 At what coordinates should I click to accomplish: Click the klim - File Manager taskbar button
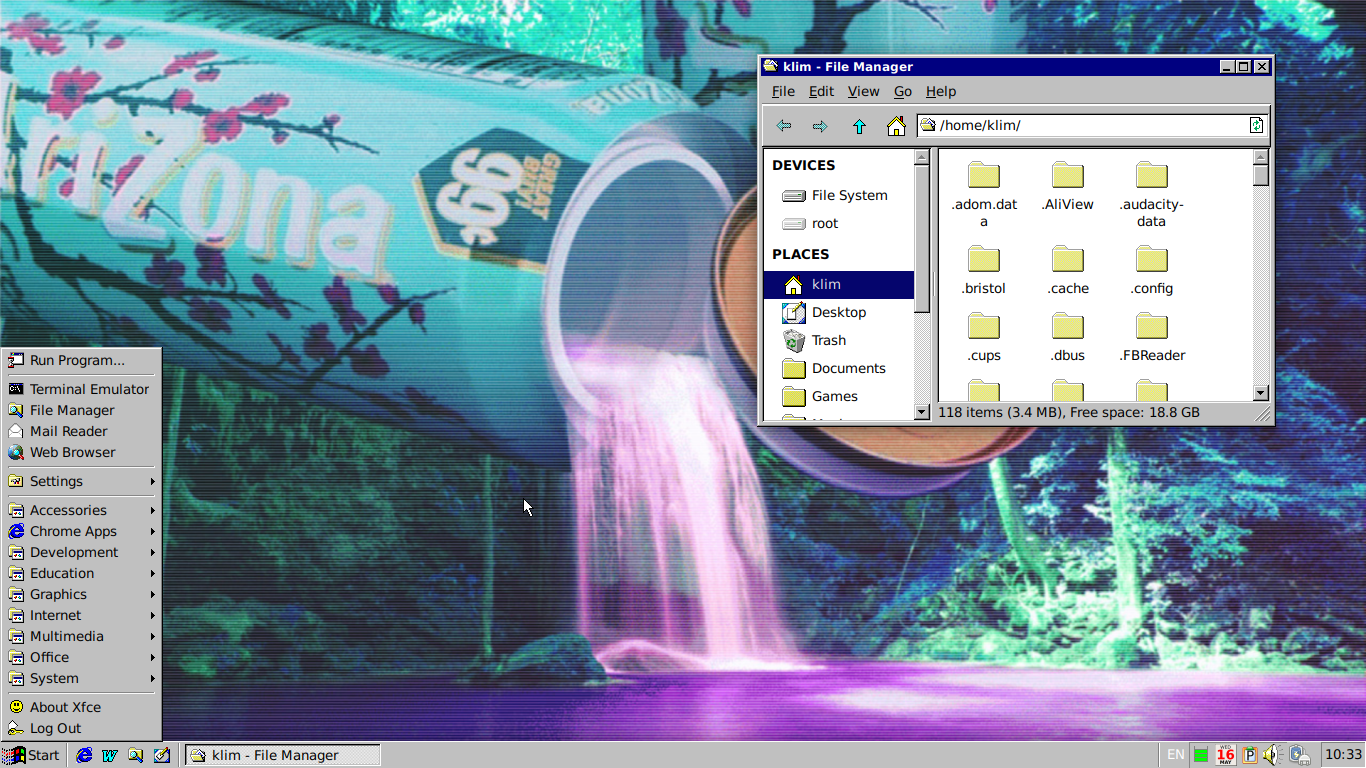coord(283,755)
